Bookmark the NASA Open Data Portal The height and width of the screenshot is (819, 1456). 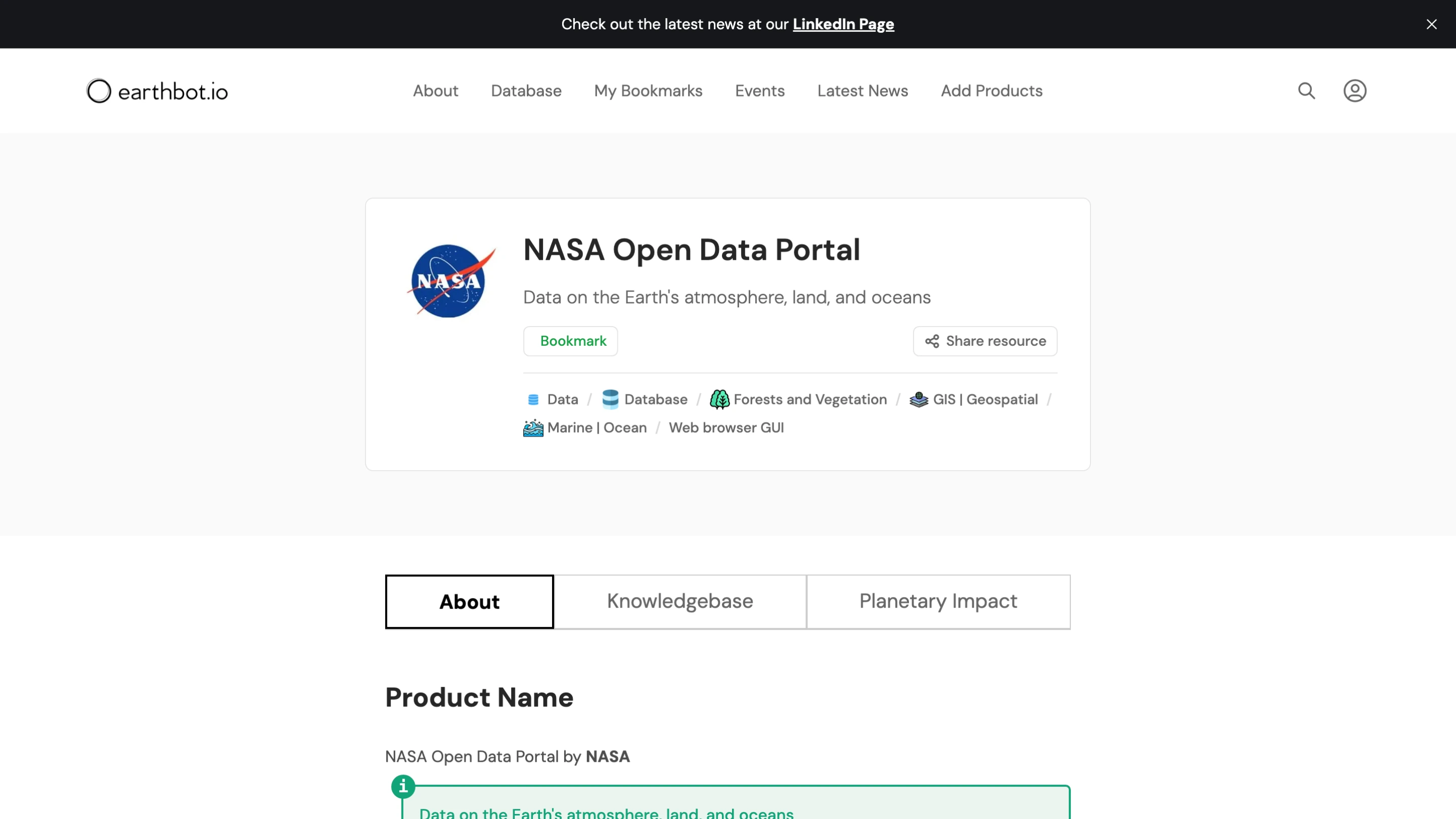[570, 341]
